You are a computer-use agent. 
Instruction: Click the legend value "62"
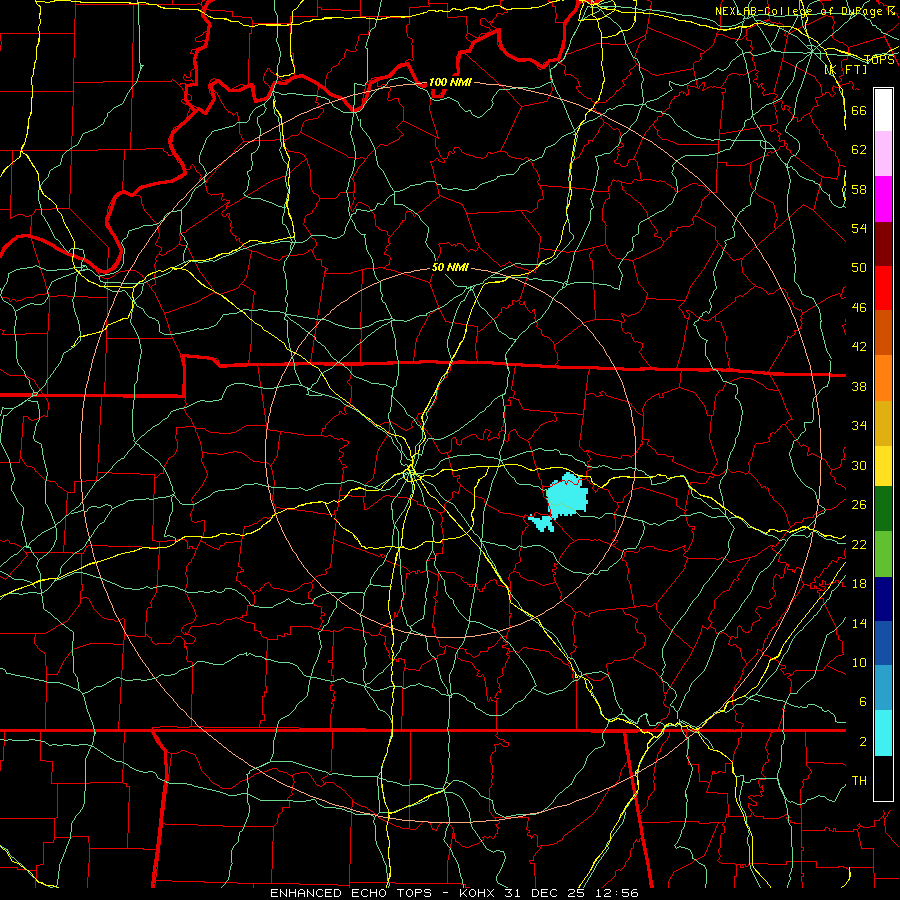[x=859, y=149]
